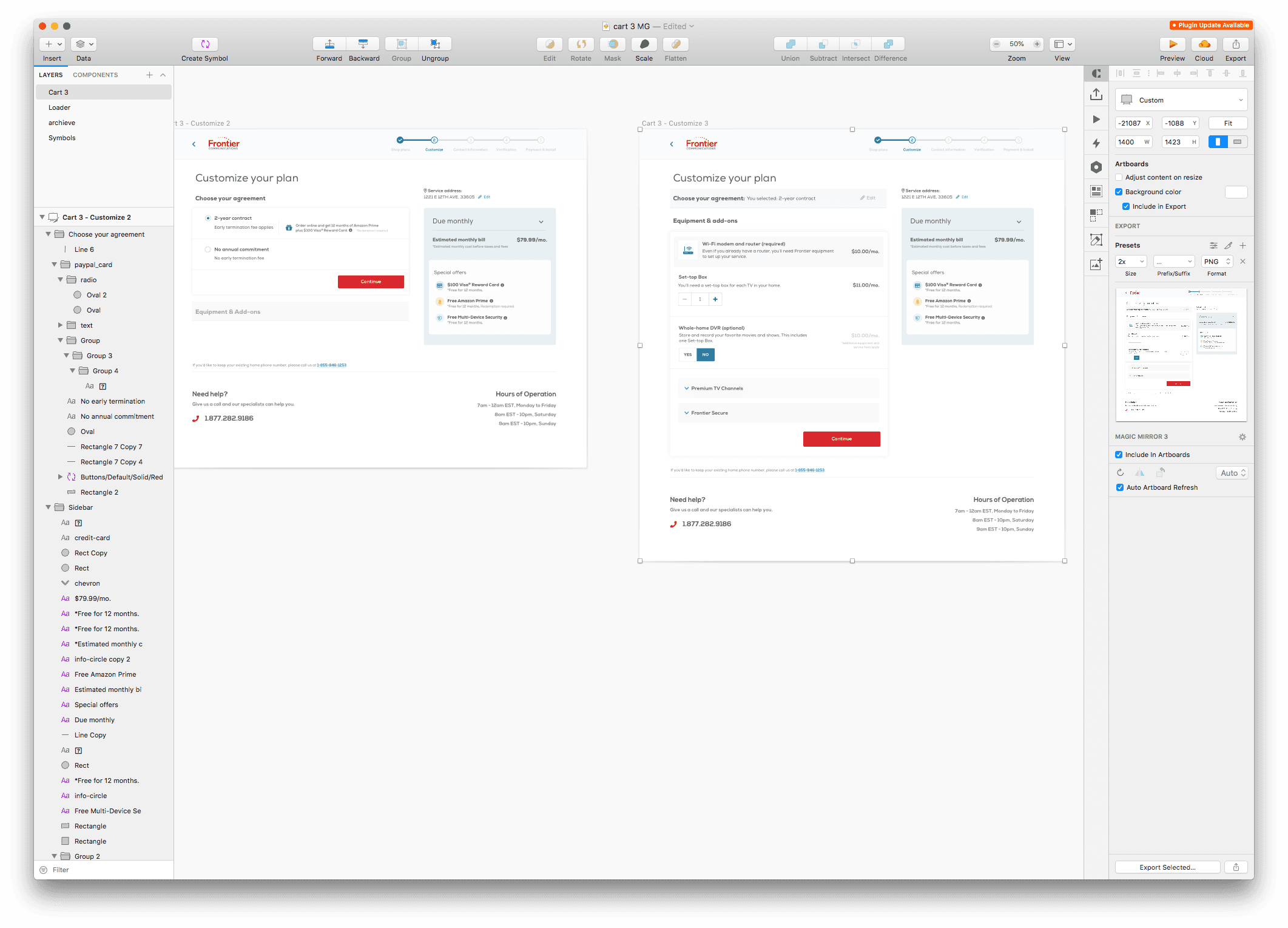The height and width of the screenshot is (928, 1288).
Task: Expand the Buttons/Default/Solid/Red symbol layer
Action: click(60, 477)
